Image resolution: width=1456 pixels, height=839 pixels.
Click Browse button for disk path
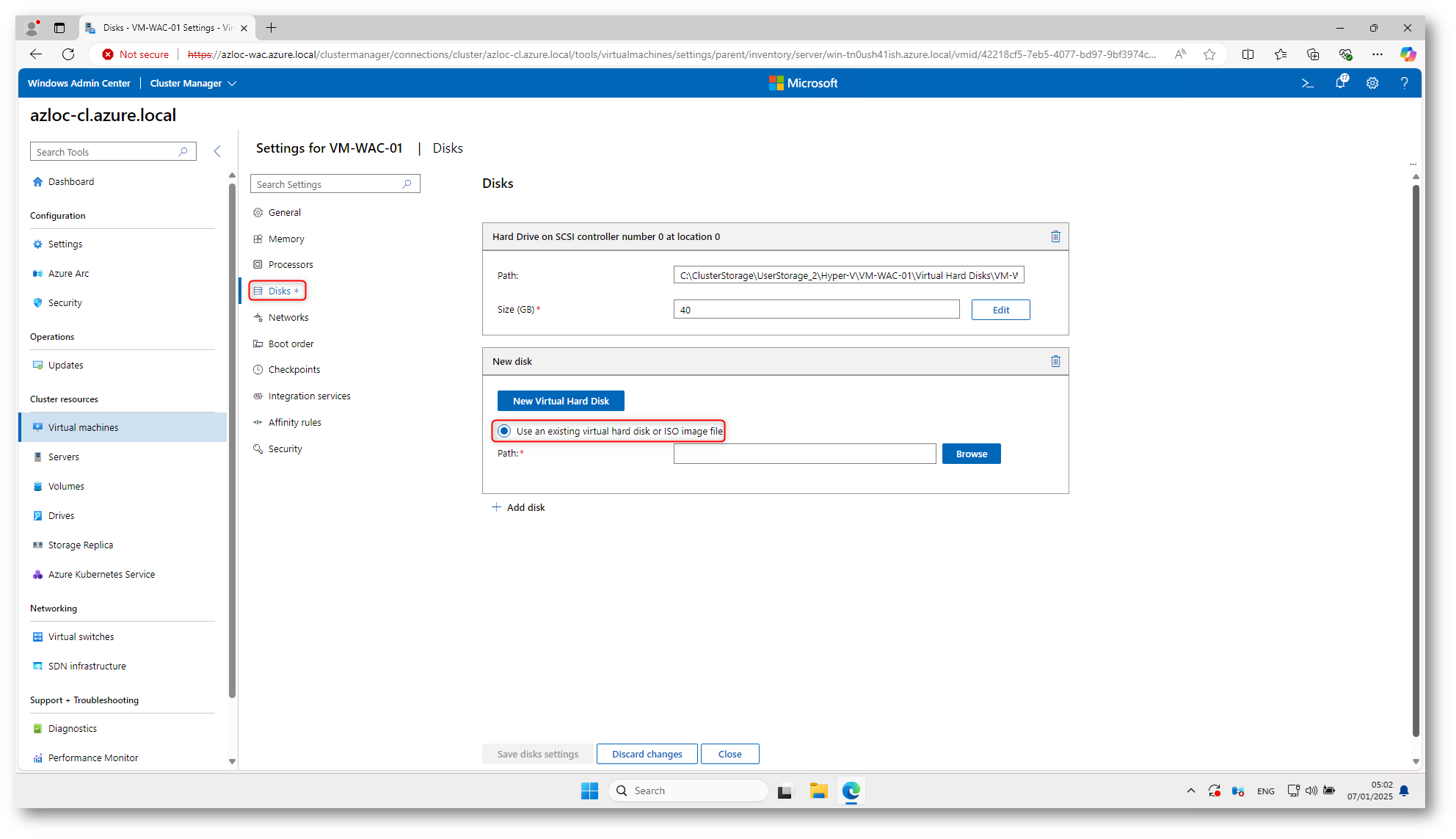[x=972, y=454]
